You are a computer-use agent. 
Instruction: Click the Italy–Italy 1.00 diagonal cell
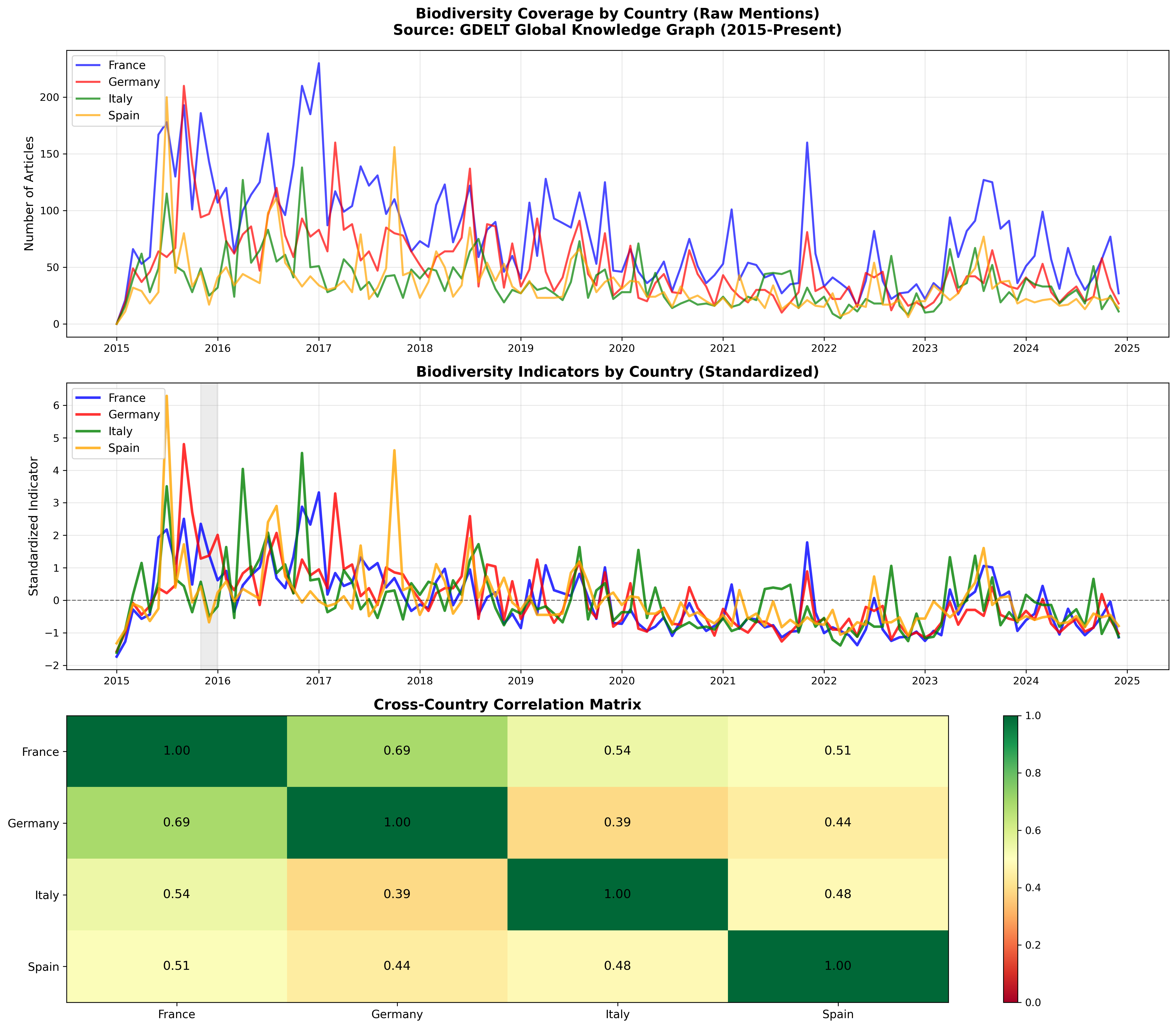click(617, 894)
